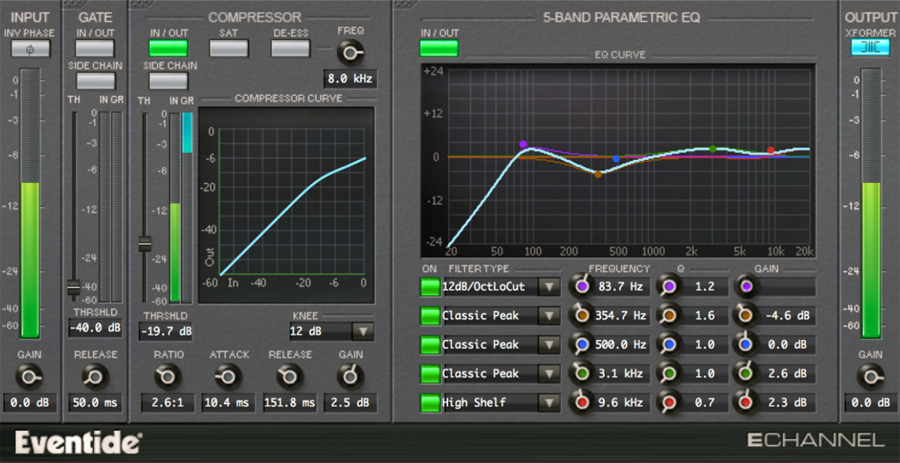Toggle the Compressor SIDE CHAIN button
Image resolution: width=900 pixels, height=463 pixels.
[x=168, y=81]
